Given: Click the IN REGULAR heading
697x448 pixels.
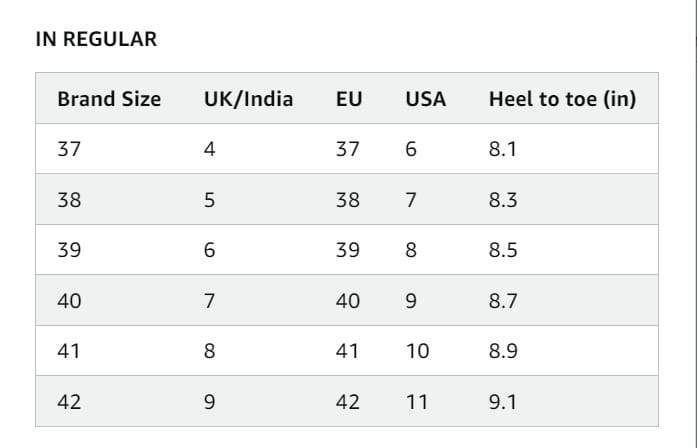Looking at the screenshot, I should (96, 40).
